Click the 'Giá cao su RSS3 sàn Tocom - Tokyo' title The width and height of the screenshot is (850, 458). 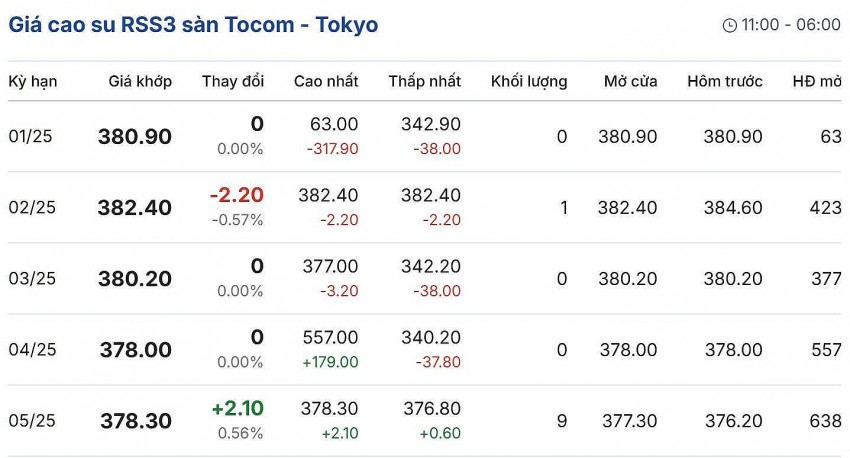point(193,24)
